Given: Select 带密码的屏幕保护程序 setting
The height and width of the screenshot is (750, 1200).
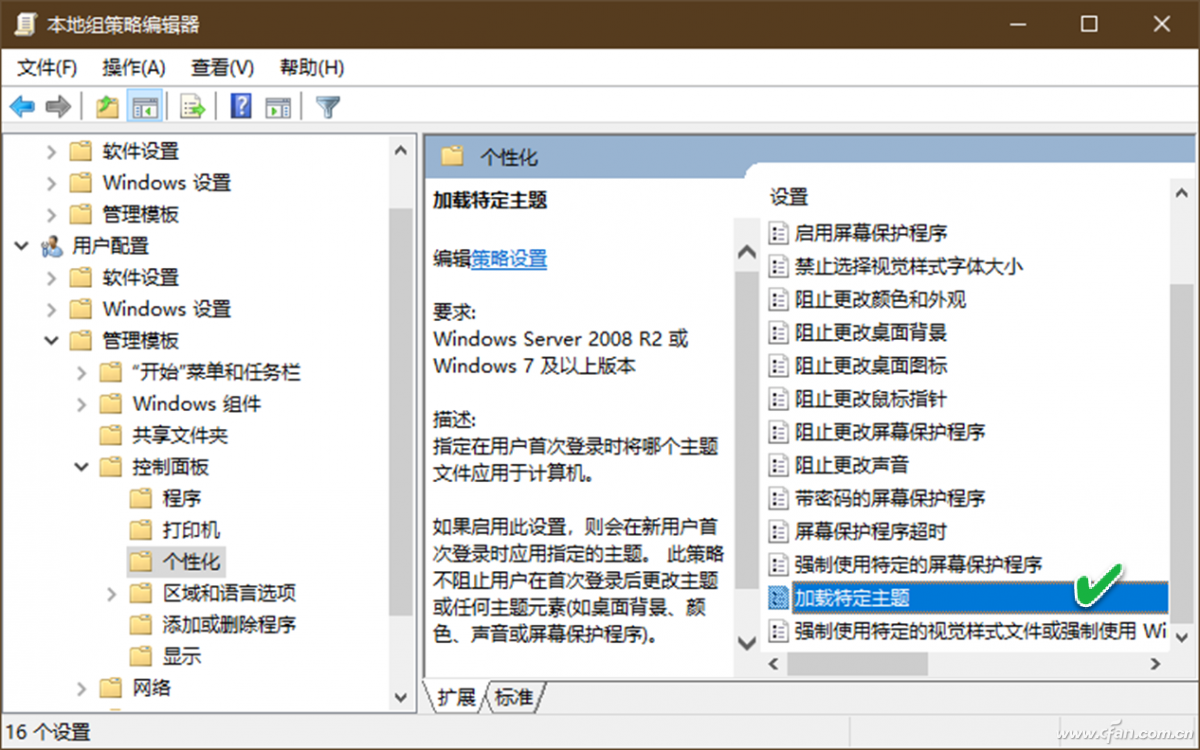Looking at the screenshot, I should (x=890, y=498).
